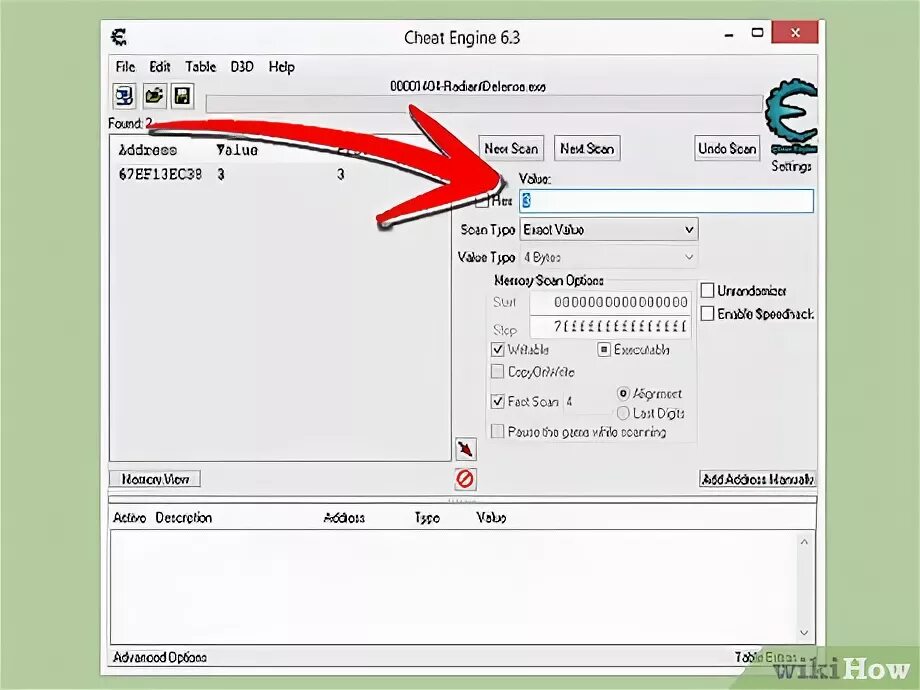Open Memory View
This screenshot has height=690, width=920.
[x=155, y=479]
